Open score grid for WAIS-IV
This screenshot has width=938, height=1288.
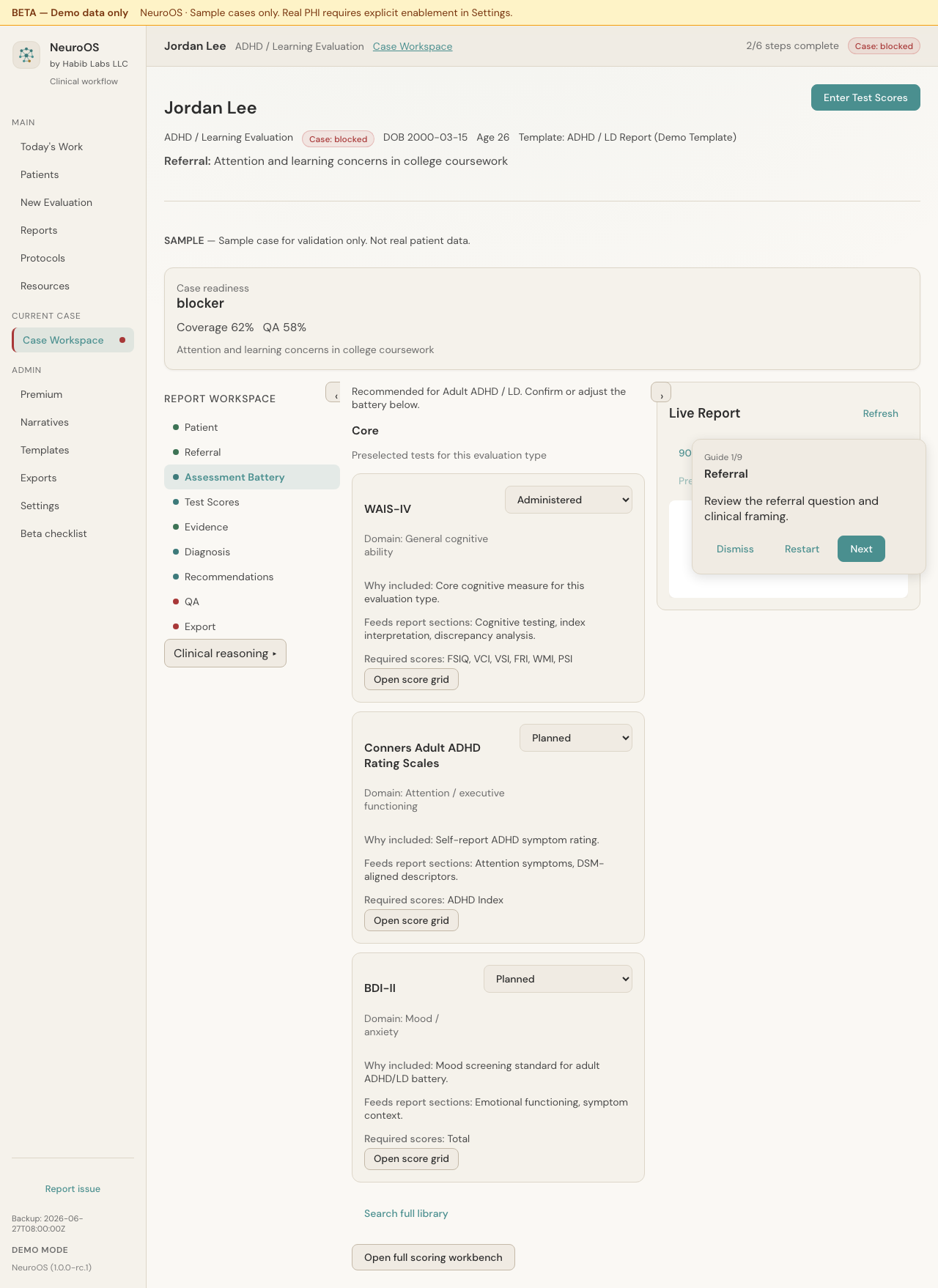[411, 679]
